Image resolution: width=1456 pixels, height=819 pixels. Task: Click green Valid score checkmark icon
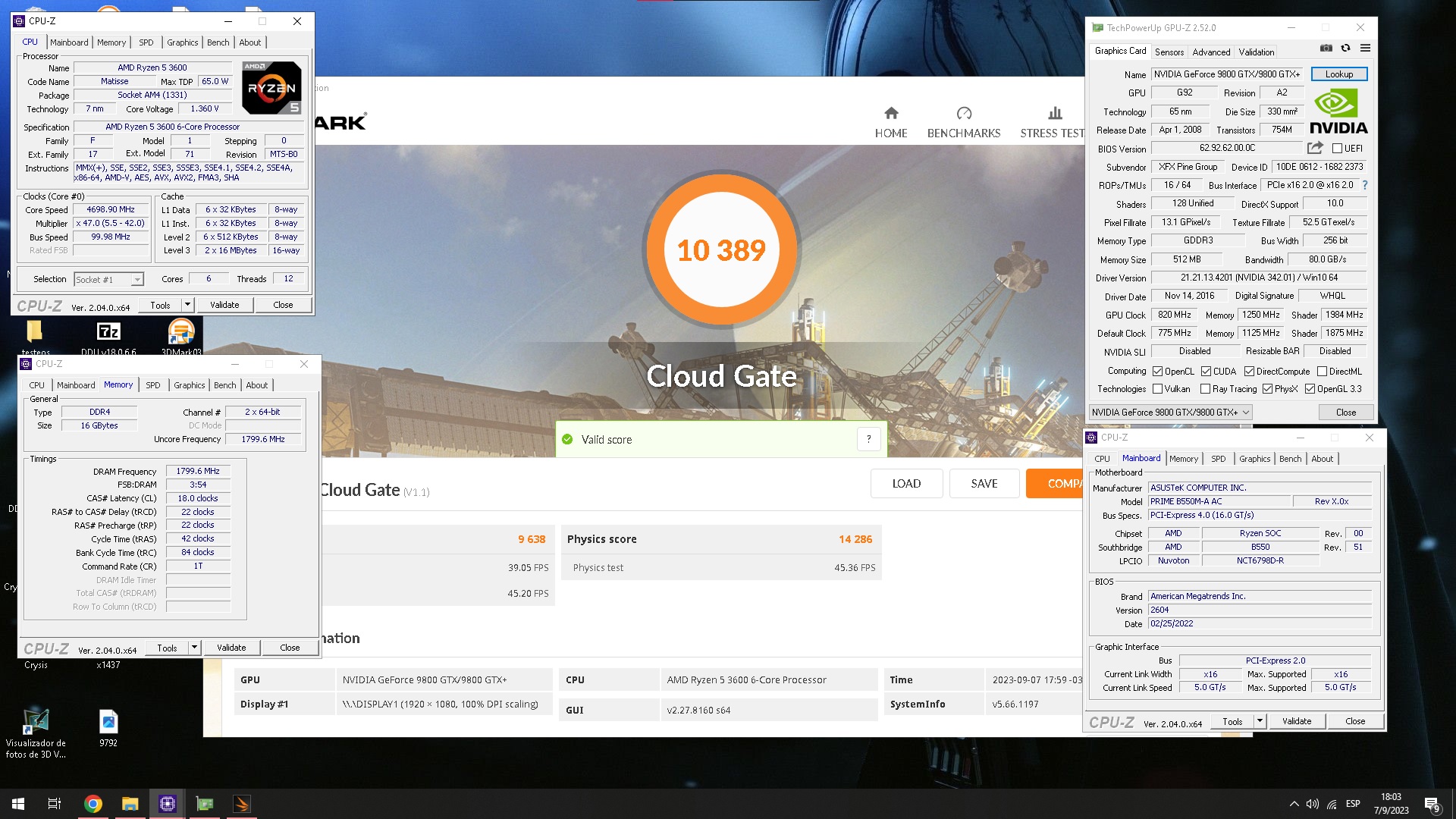click(x=567, y=439)
